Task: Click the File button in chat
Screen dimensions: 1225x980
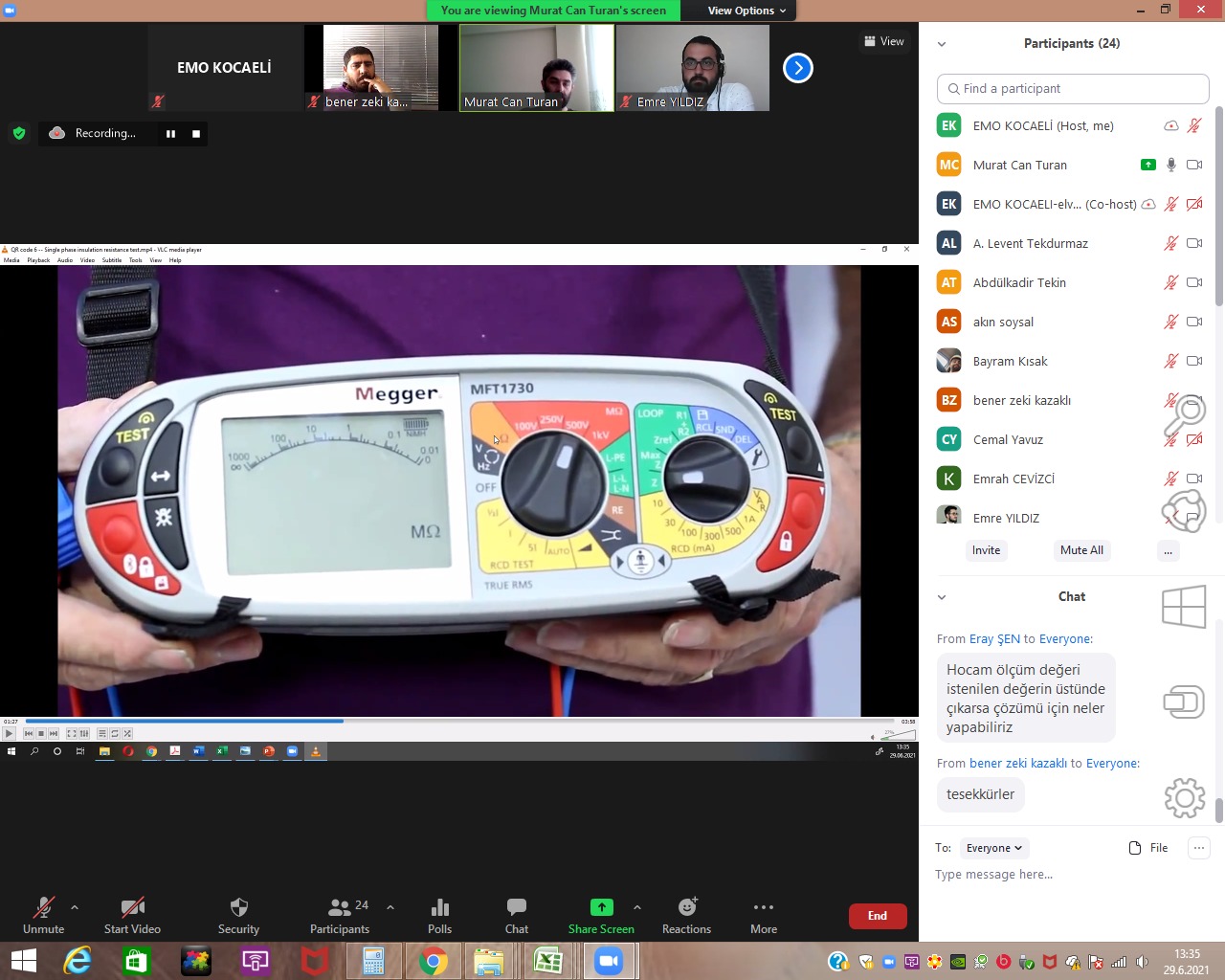Action: click(1148, 848)
